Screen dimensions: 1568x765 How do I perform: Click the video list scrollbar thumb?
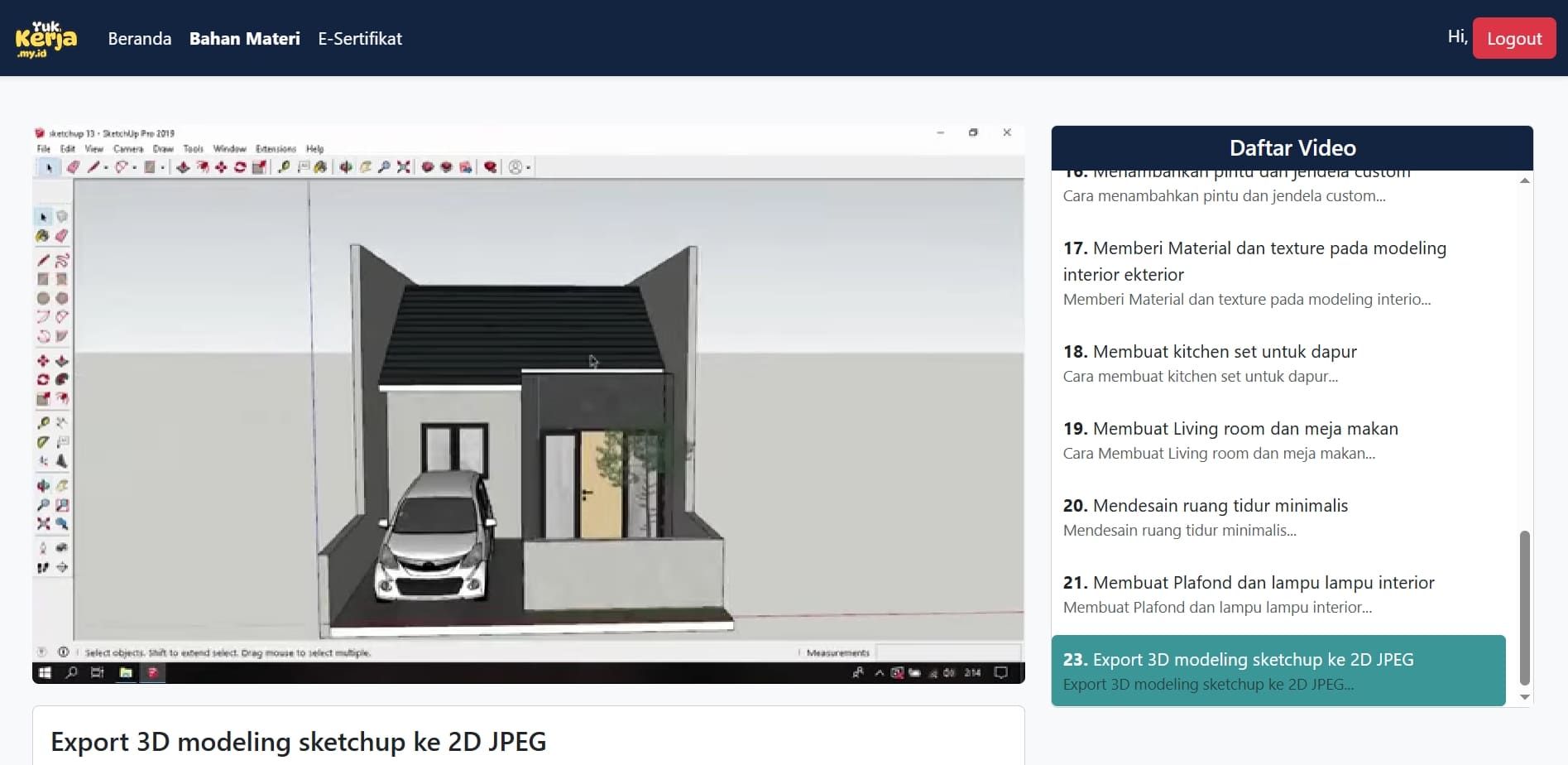(x=1525, y=608)
